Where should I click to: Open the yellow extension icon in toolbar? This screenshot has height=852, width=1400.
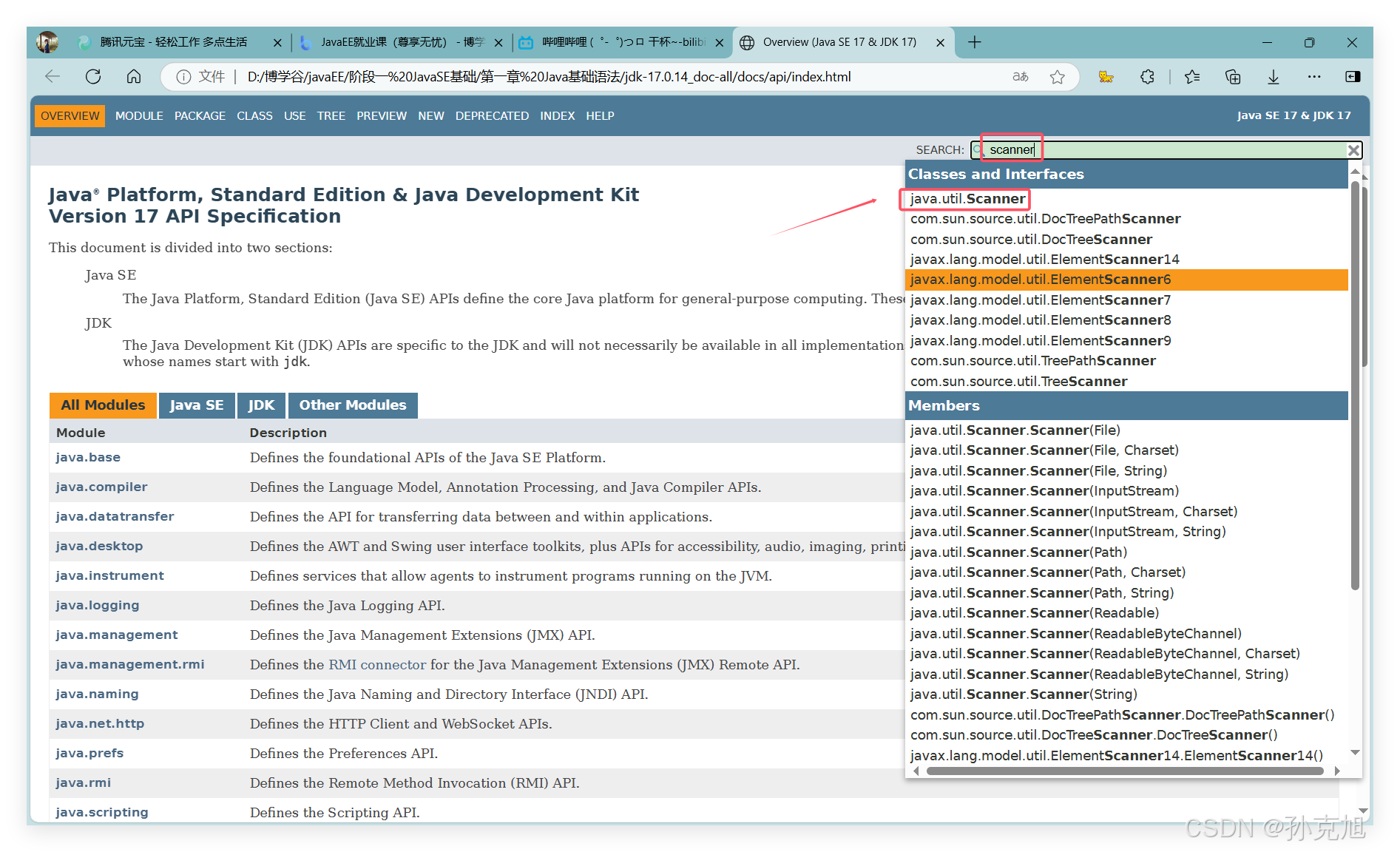coord(1106,77)
